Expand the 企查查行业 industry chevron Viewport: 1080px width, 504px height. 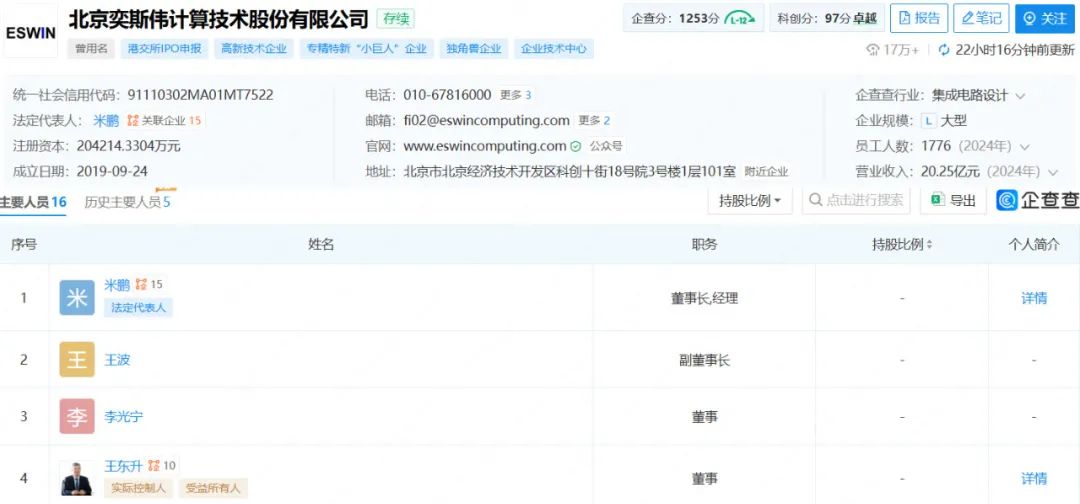[x=1021, y=96]
